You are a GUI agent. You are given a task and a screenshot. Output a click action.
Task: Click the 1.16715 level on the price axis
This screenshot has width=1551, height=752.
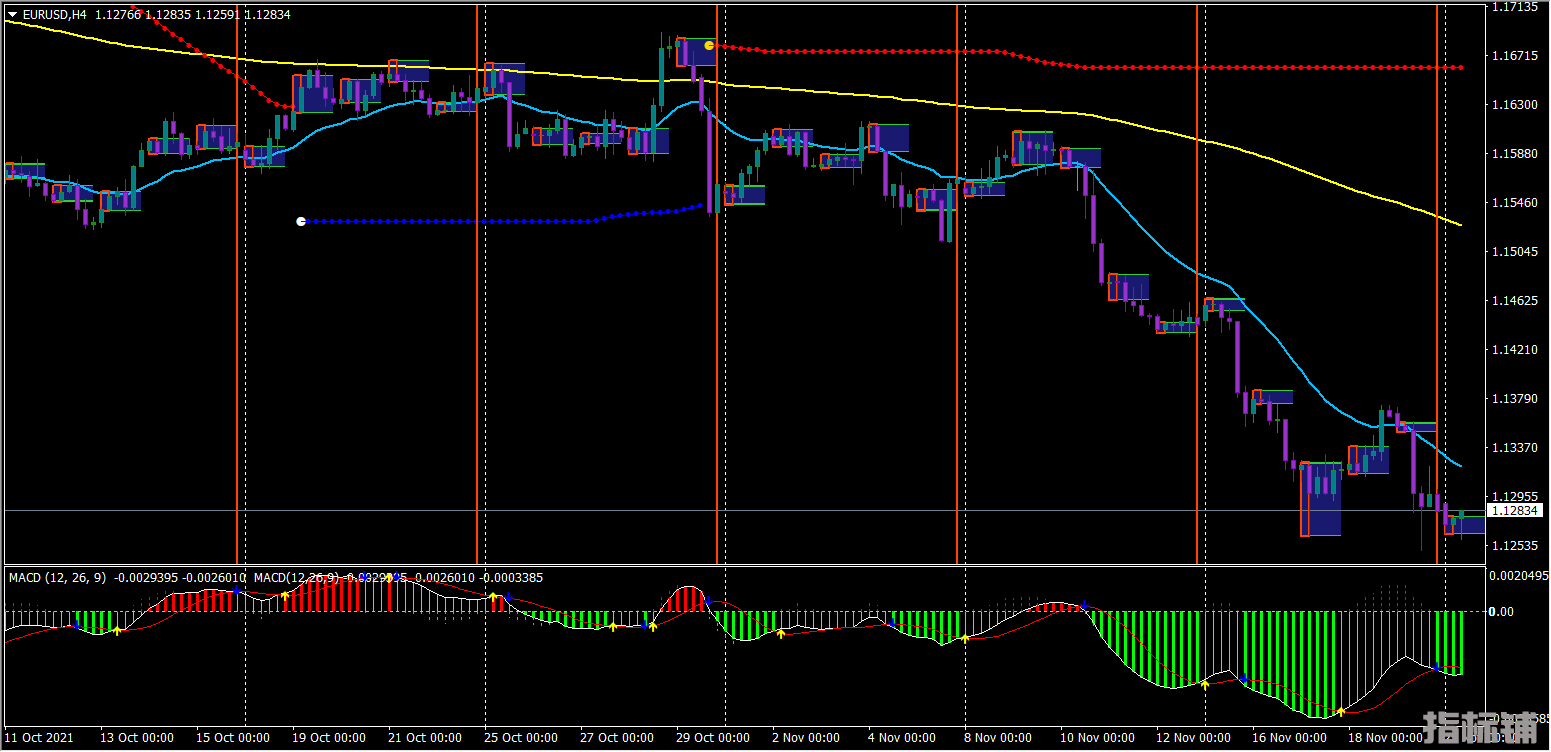pyautogui.click(x=1515, y=56)
